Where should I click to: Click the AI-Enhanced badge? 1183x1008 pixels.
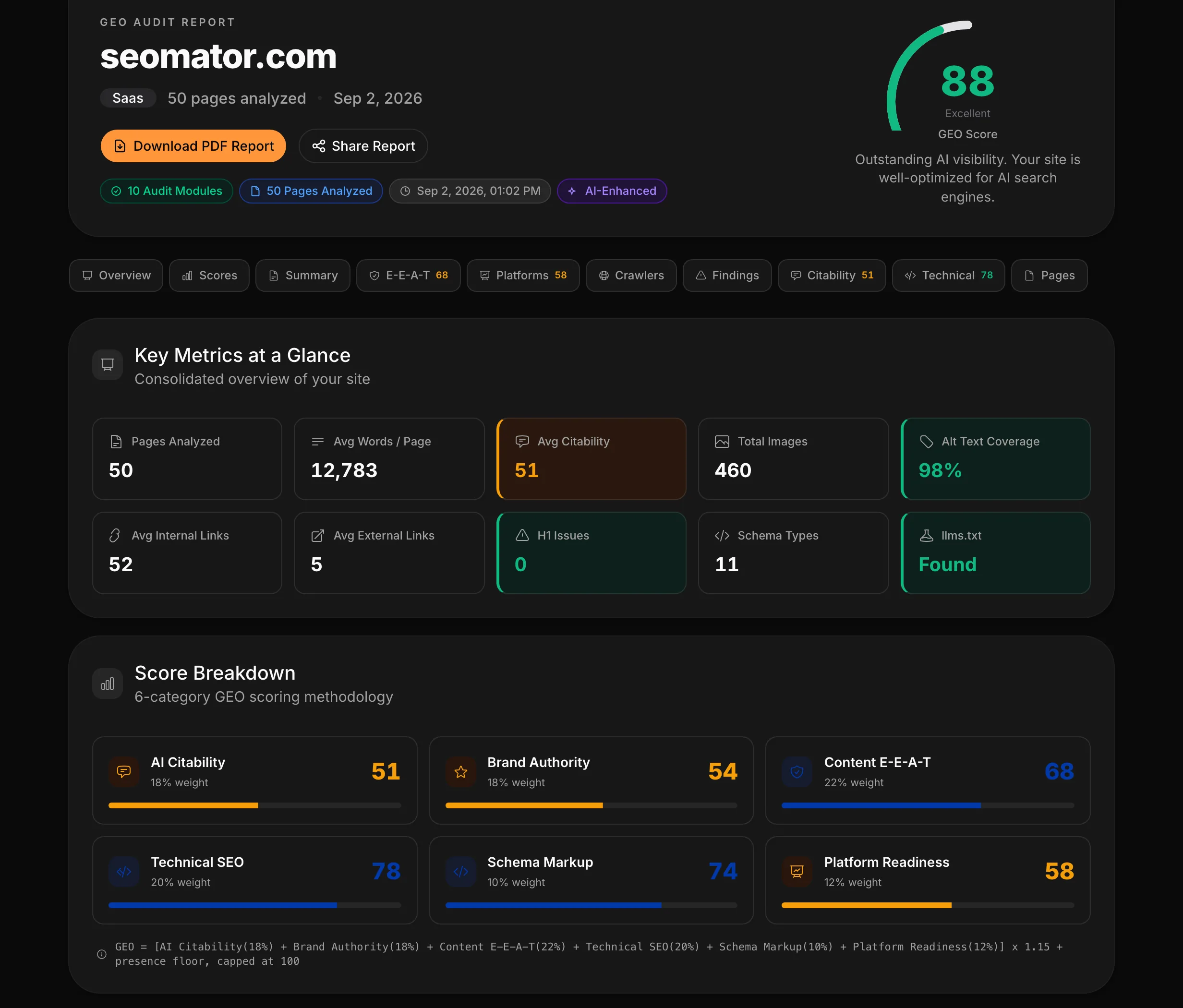coord(612,191)
